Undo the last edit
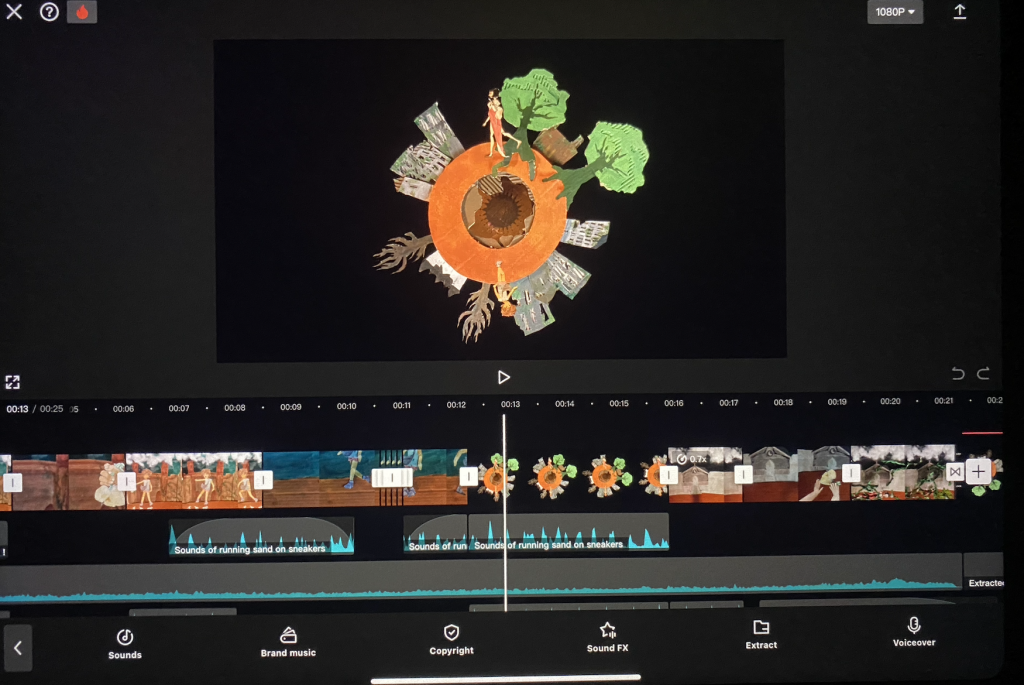The width and height of the screenshot is (1024, 685). coord(958,374)
